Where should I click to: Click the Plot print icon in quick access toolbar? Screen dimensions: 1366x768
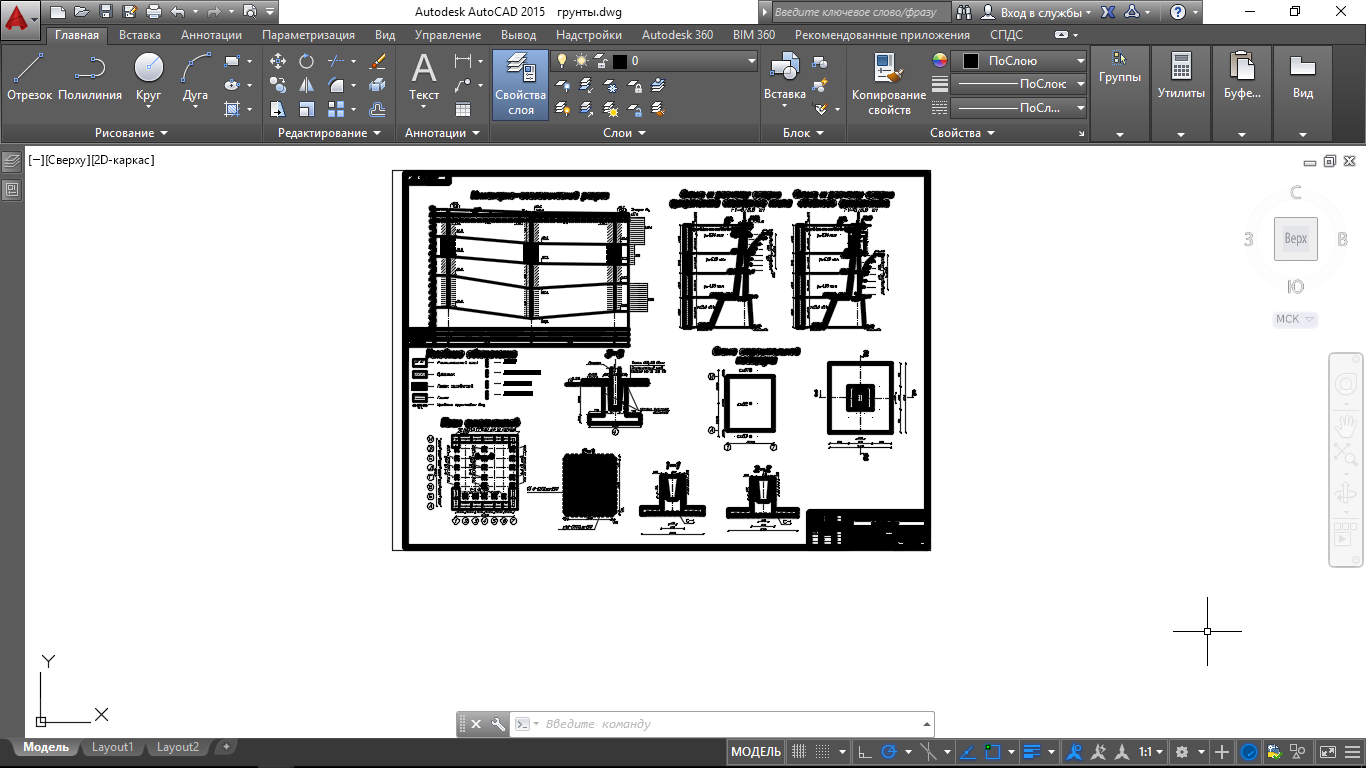(x=153, y=12)
